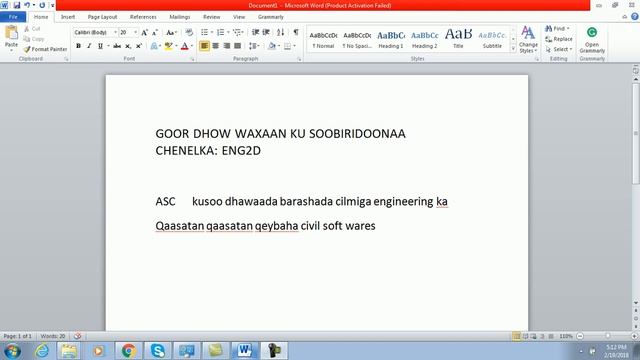Decrease the paragraph indent
Image resolution: width=640 pixels, height=360 pixels.
[256, 32]
